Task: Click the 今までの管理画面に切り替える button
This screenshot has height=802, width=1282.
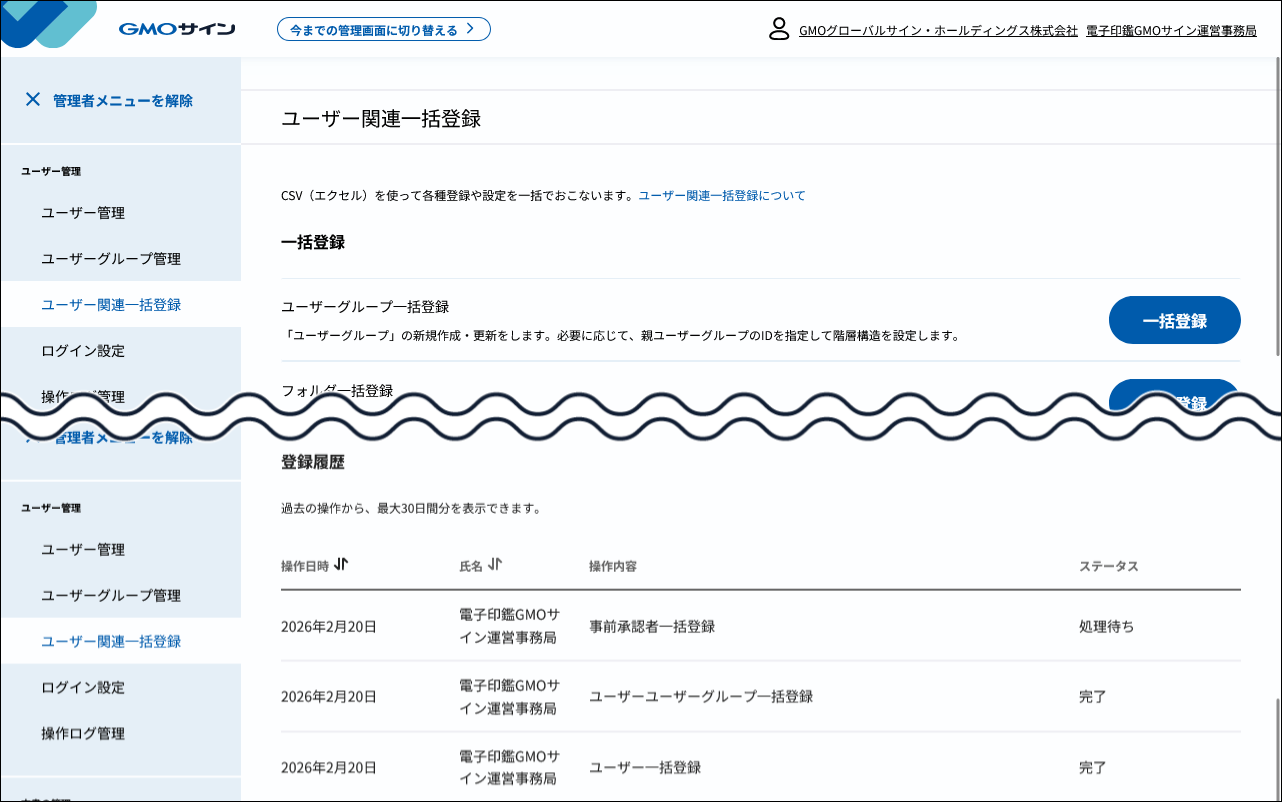Action: coord(384,29)
